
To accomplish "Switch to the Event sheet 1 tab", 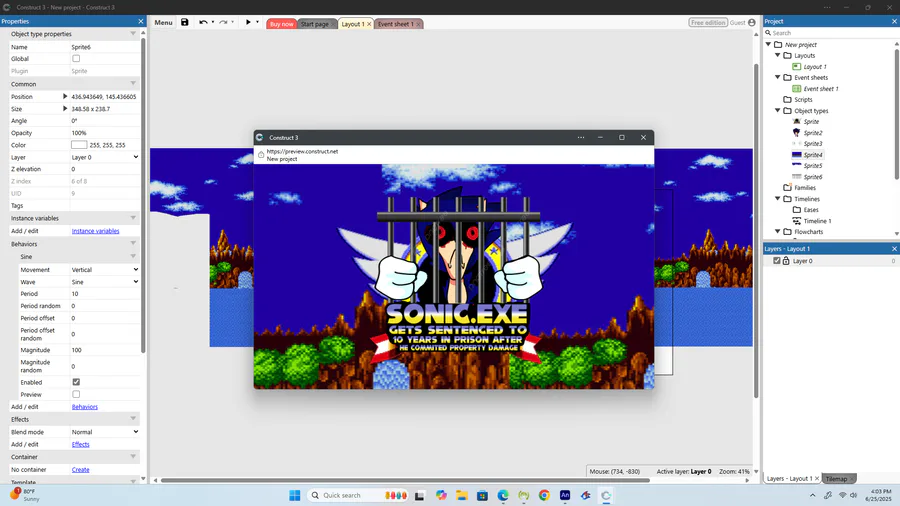I will (395, 24).
